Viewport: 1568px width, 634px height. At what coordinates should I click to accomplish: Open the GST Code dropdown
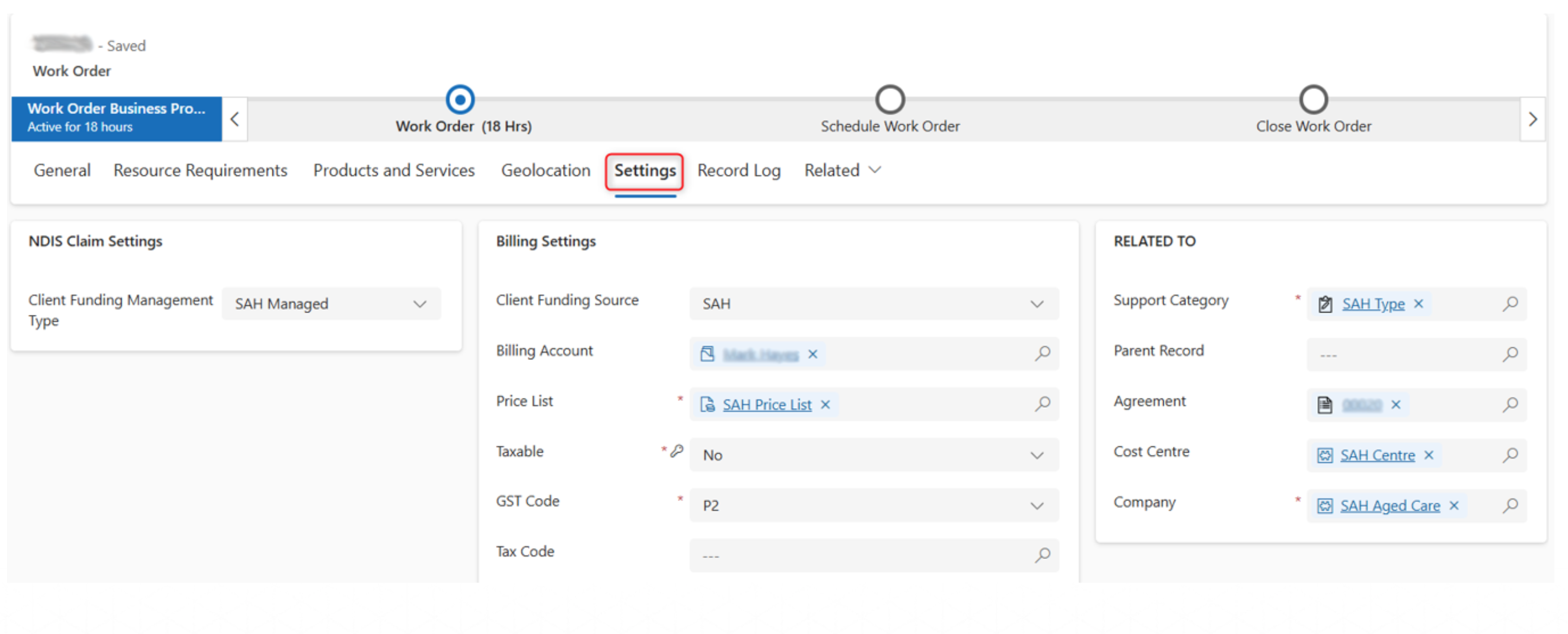tap(874, 505)
